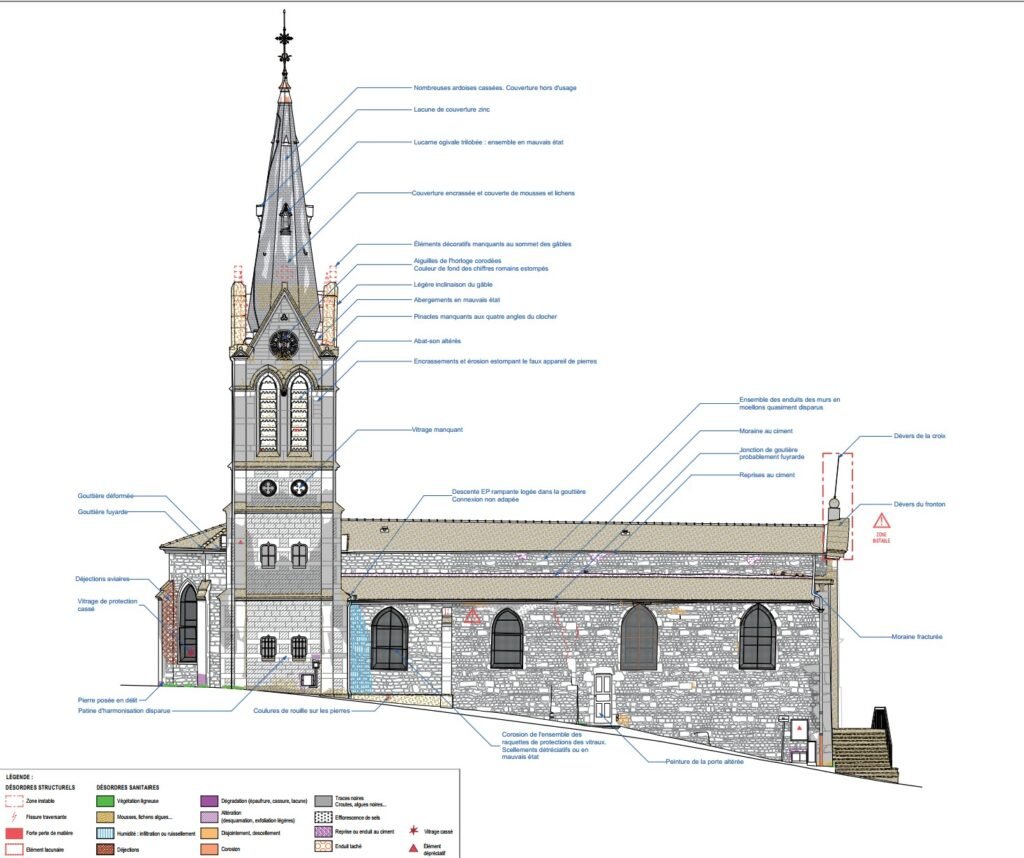
Task: Click the Enduit taché swatch in legend
Action: tap(323, 846)
